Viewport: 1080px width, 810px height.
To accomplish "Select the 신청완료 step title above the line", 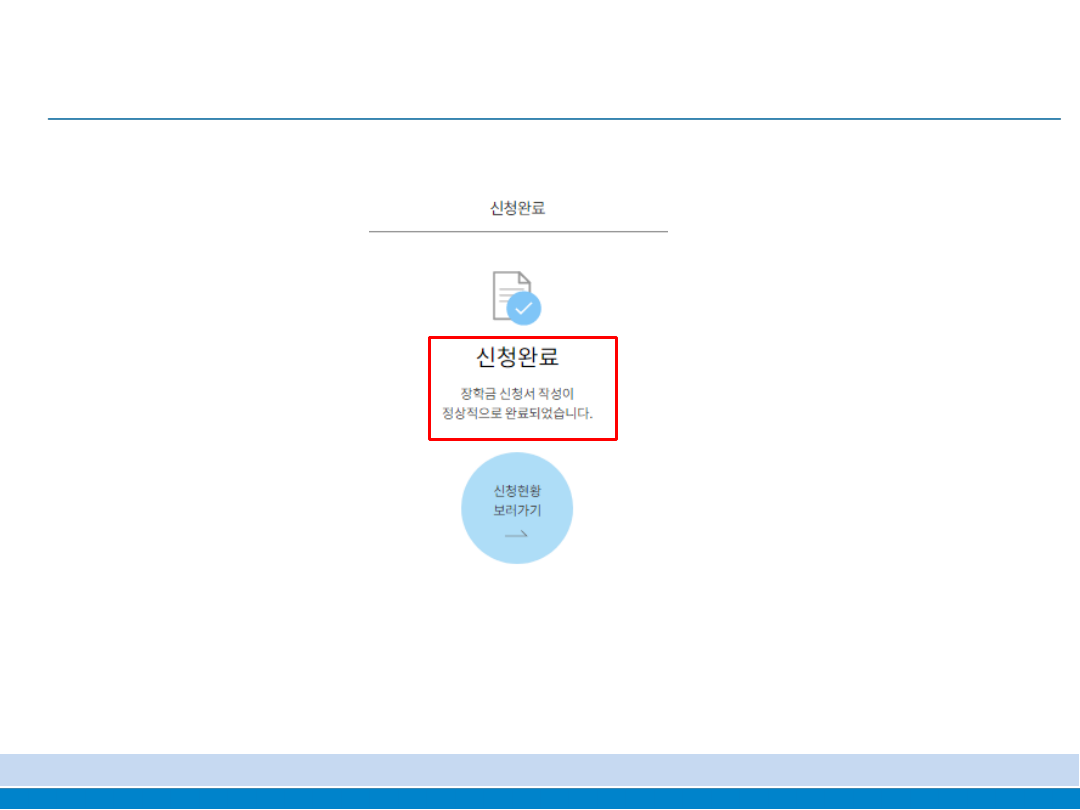I will pos(517,208).
